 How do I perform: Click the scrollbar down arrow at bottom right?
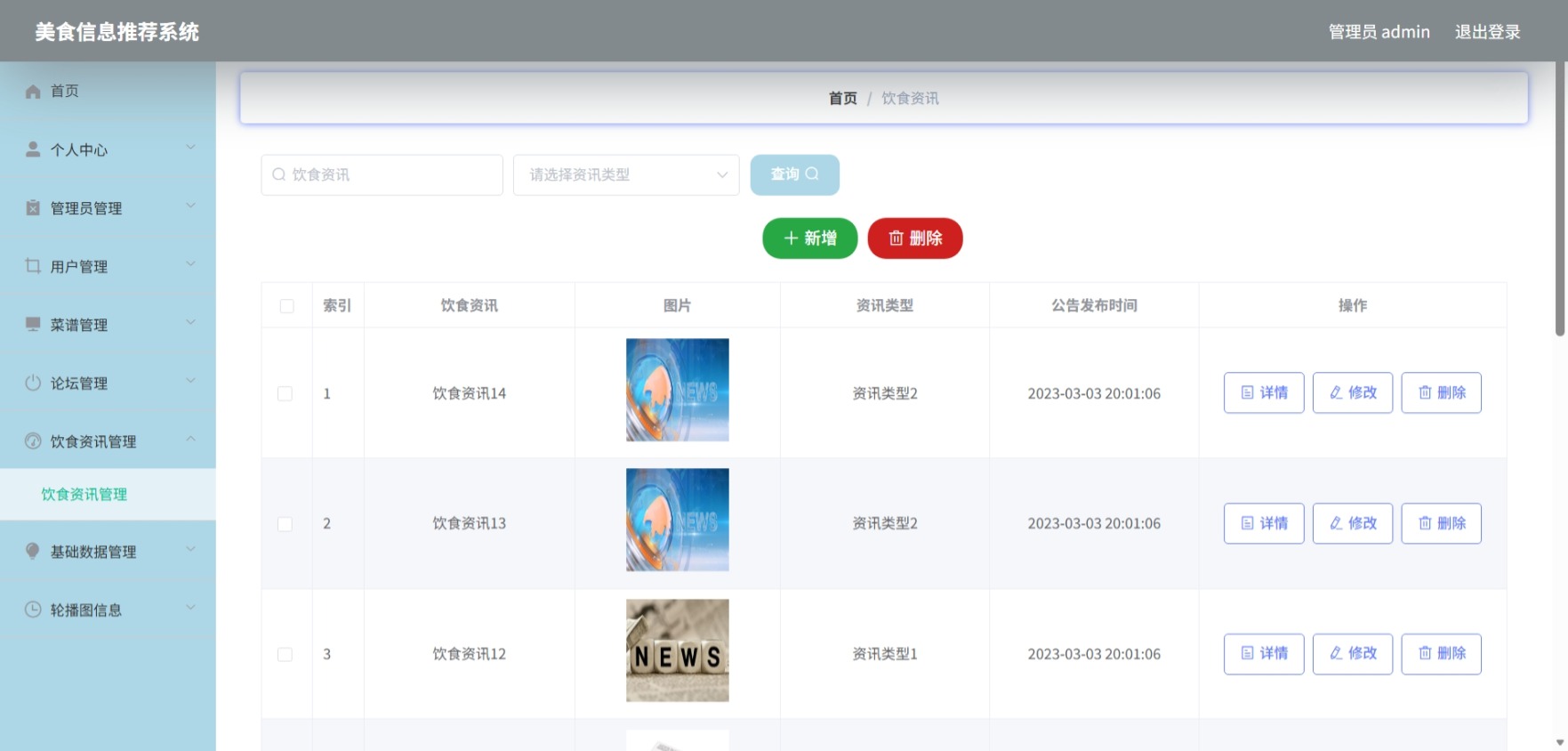point(1559,742)
